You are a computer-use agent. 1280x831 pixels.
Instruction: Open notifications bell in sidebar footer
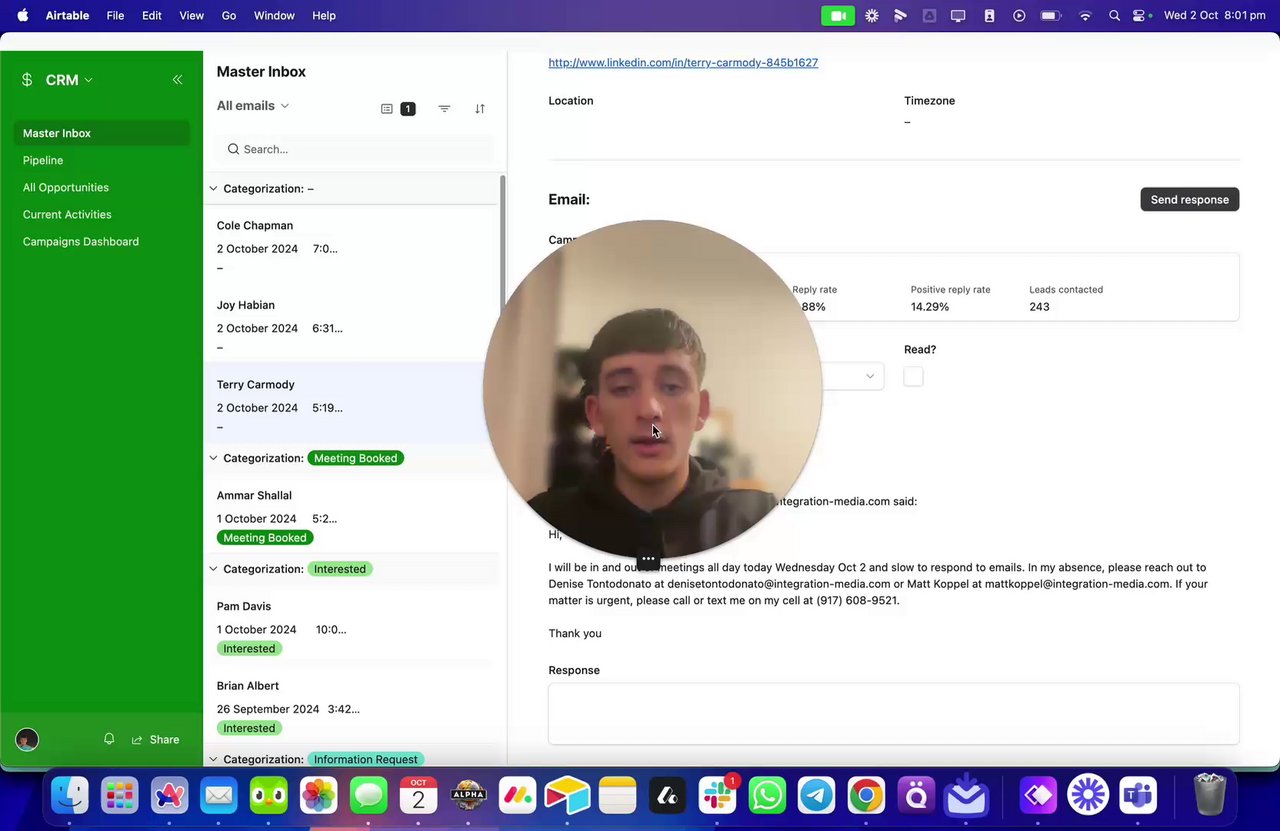pos(109,739)
